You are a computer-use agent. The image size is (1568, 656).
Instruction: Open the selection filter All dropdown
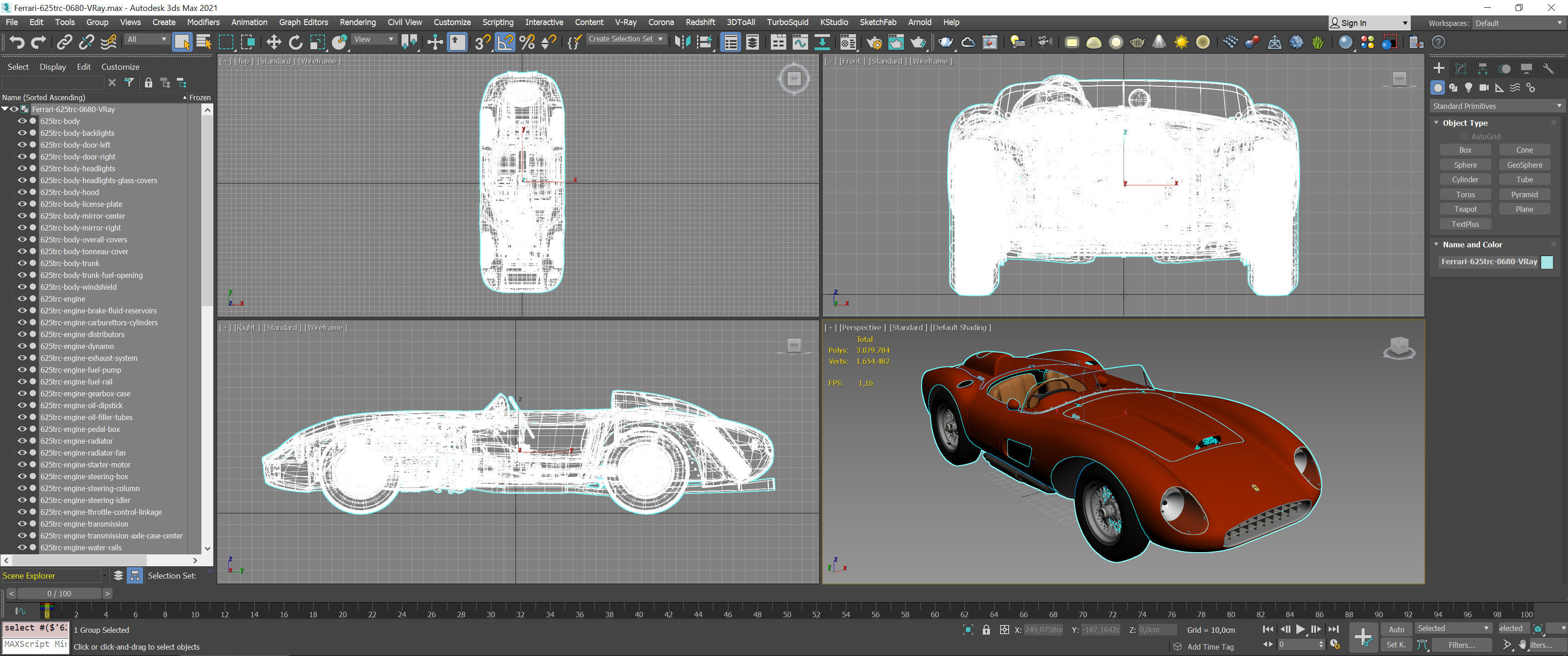pyautogui.click(x=147, y=40)
